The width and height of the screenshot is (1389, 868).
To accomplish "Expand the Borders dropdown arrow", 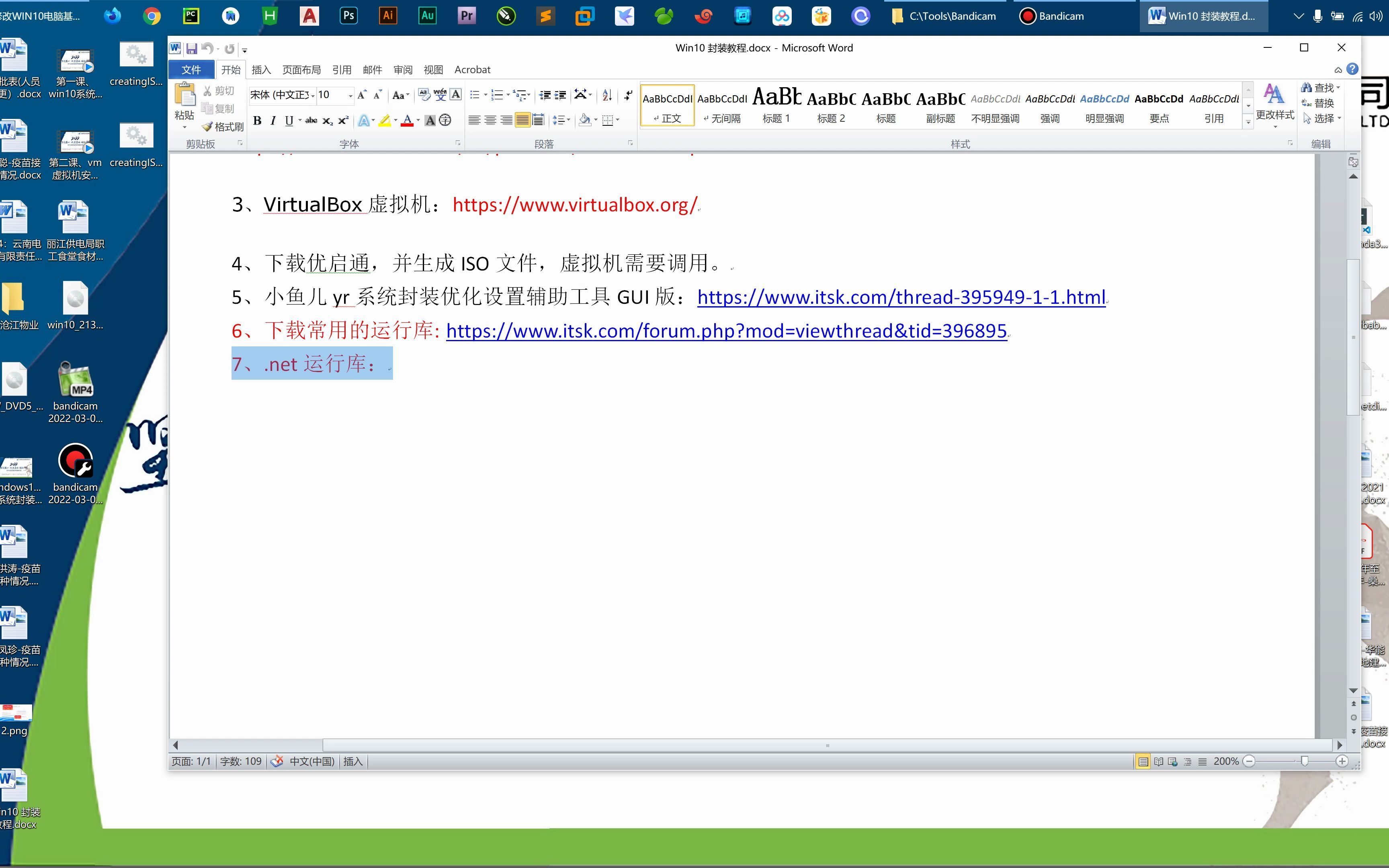I will [618, 121].
